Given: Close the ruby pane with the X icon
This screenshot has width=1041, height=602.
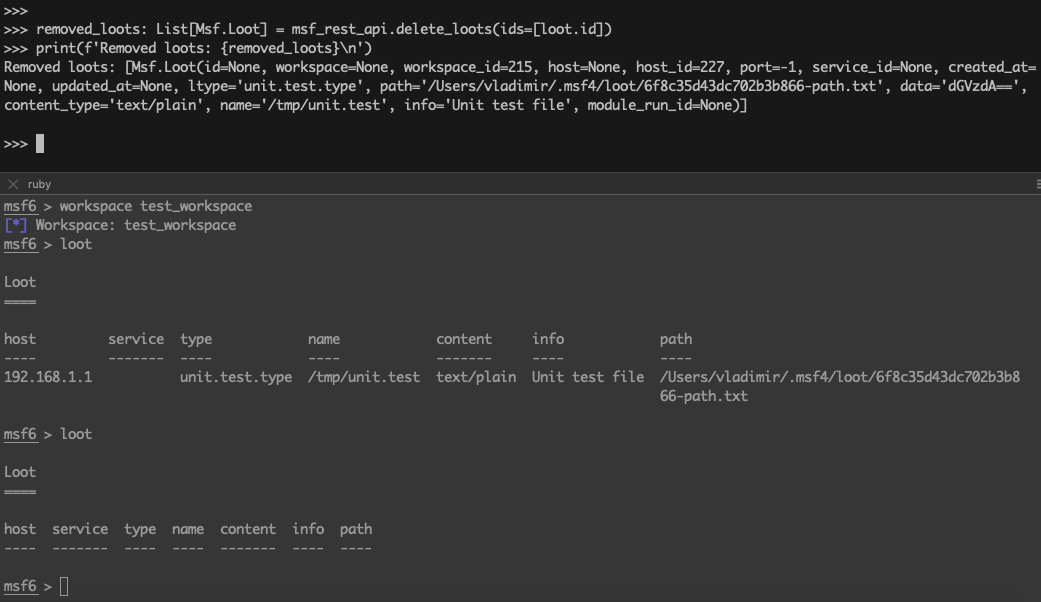Looking at the screenshot, I should pyautogui.click(x=13, y=184).
